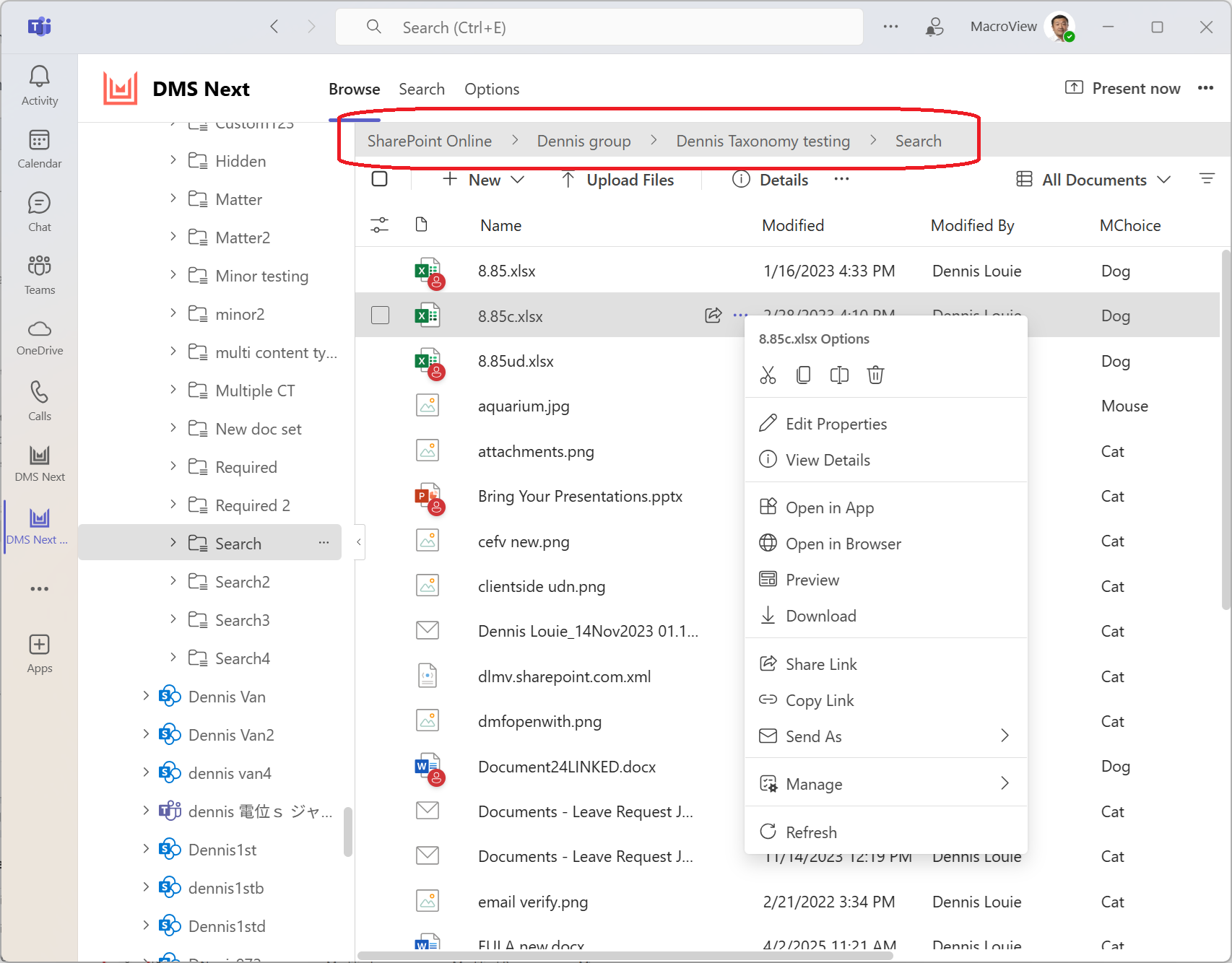This screenshot has width=1232, height=963.
Task: Switch to the Search tab
Action: point(422,89)
